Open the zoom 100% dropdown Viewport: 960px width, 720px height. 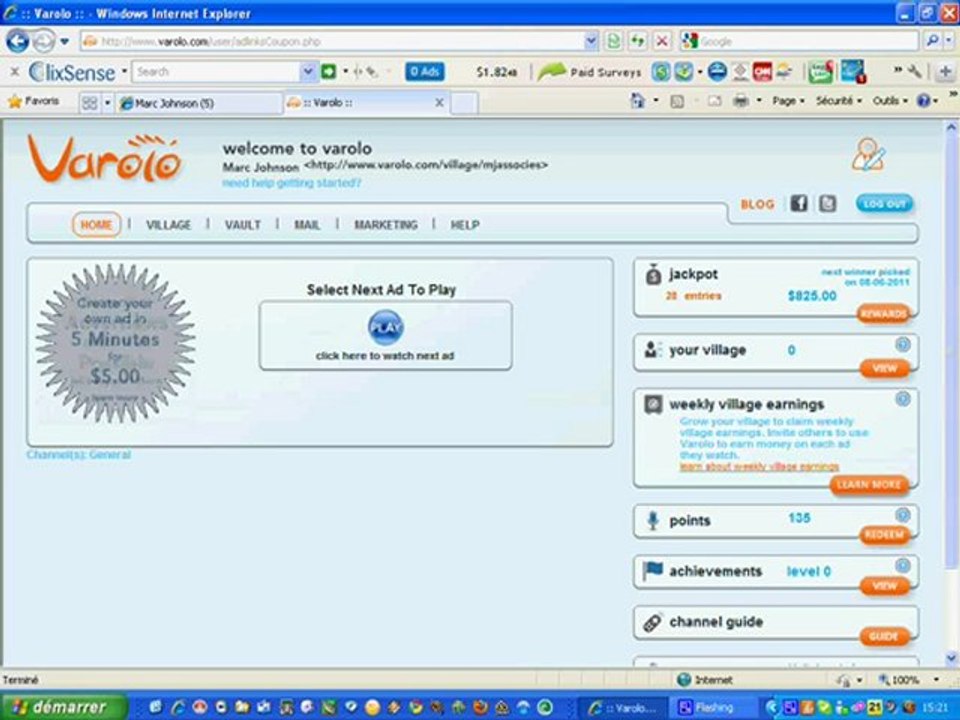pos(936,680)
